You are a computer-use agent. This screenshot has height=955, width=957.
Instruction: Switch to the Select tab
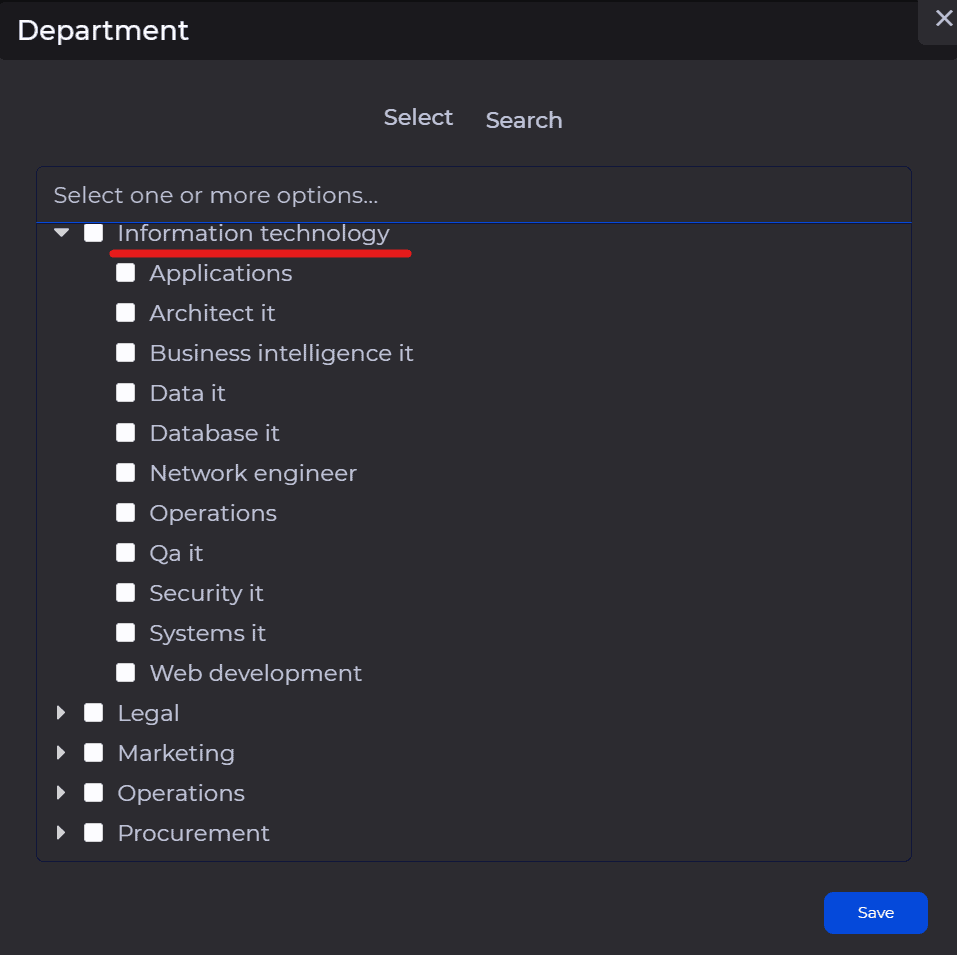[418, 118]
